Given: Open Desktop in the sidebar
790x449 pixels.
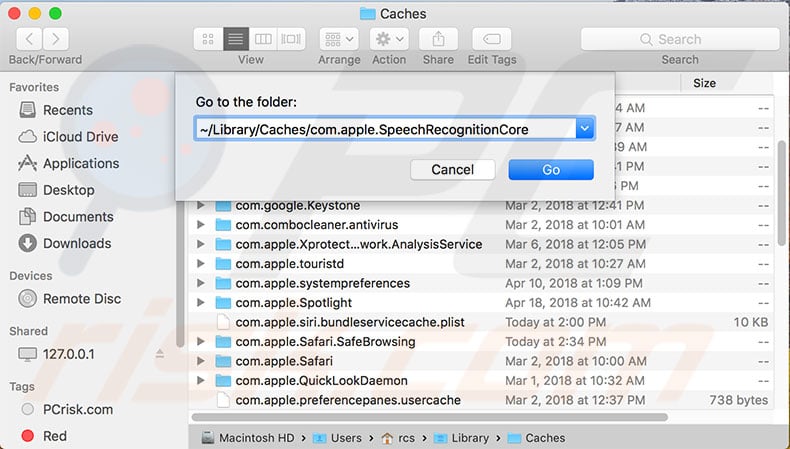Looking at the screenshot, I should coord(69,190).
